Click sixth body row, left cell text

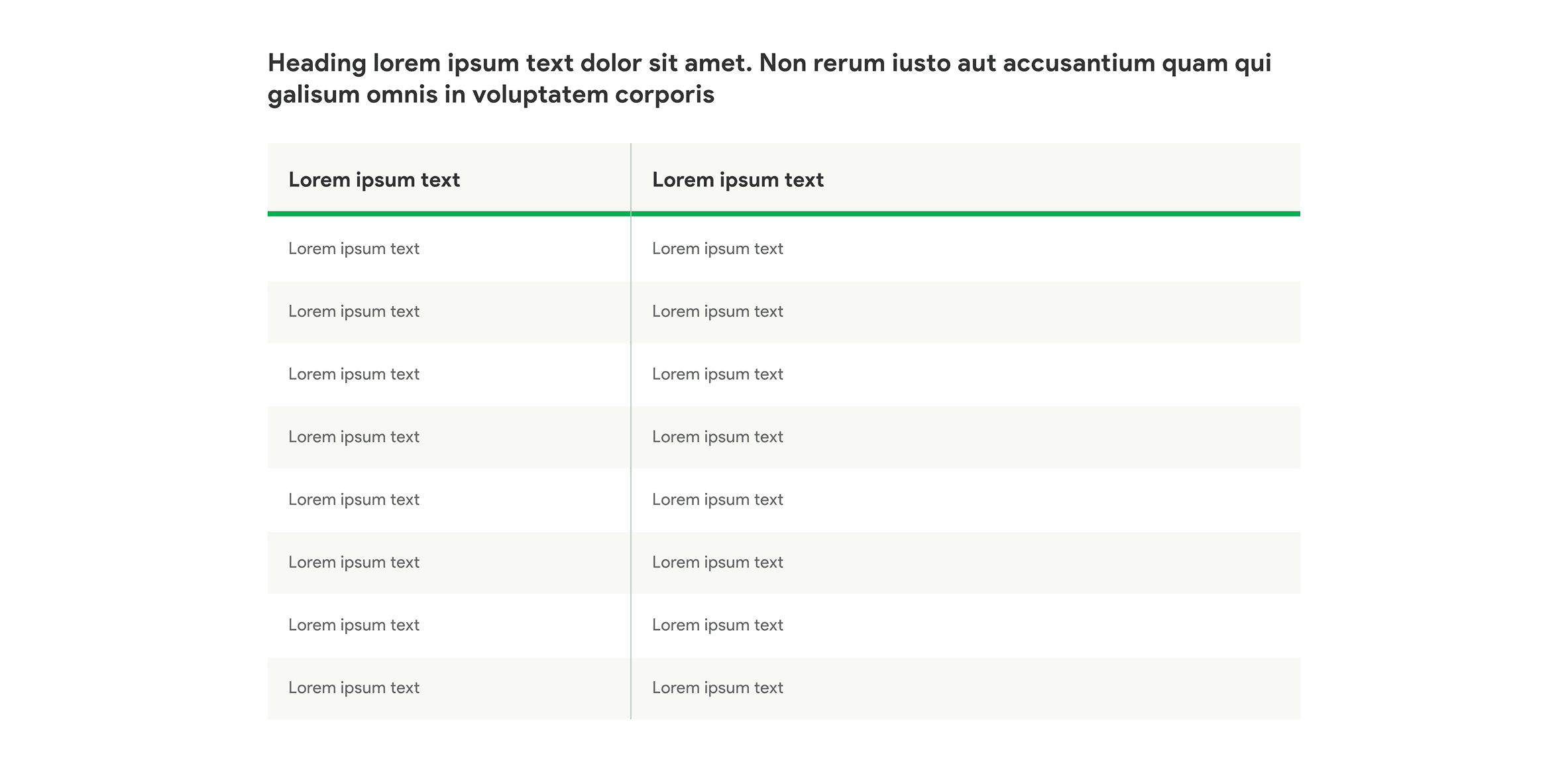pyautogui.click(x=354, y=562)
